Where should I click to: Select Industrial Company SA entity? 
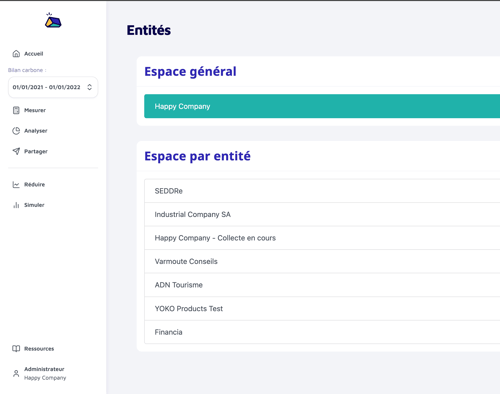322,214
